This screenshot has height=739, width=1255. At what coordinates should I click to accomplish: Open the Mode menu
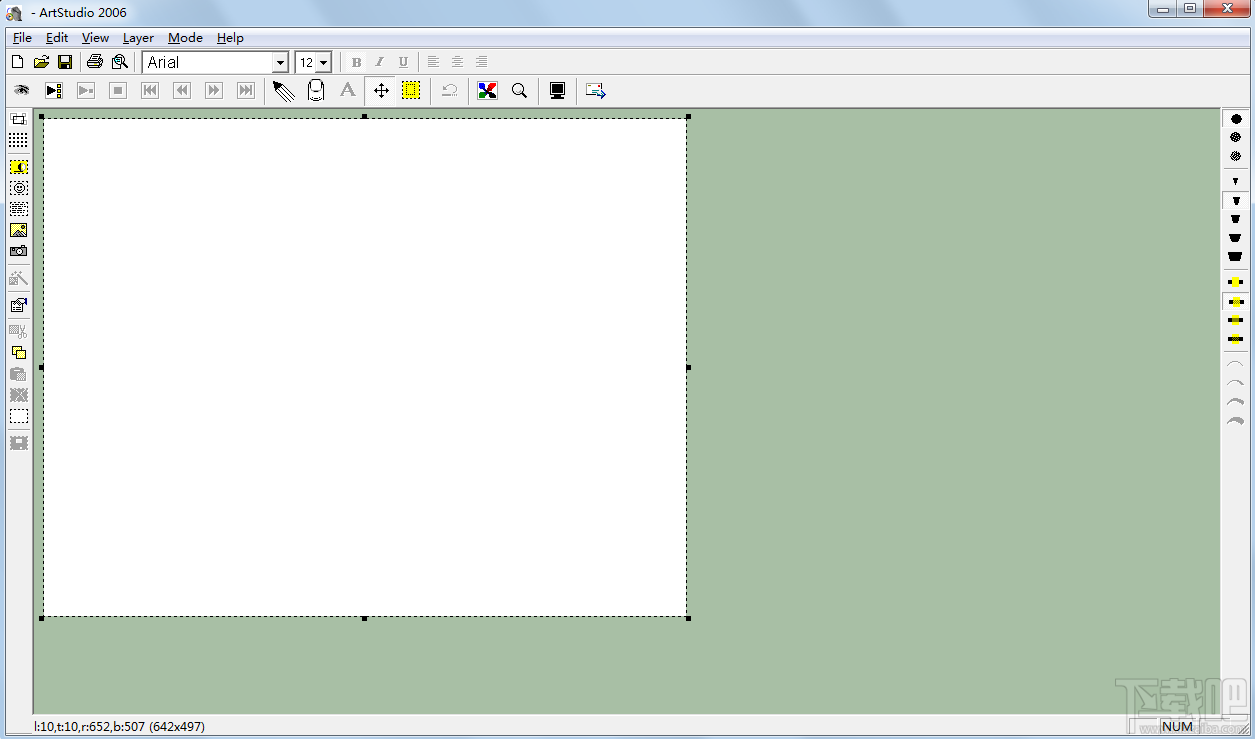(185, 38)
